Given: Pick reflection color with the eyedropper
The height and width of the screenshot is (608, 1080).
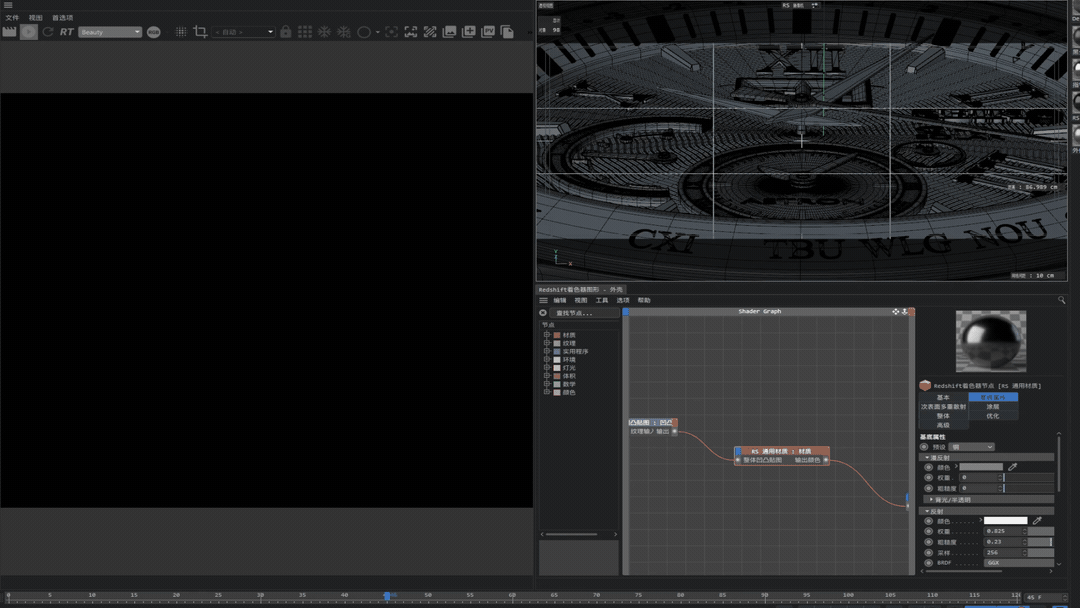Looking at the screenshot, I should point(1037,521).
